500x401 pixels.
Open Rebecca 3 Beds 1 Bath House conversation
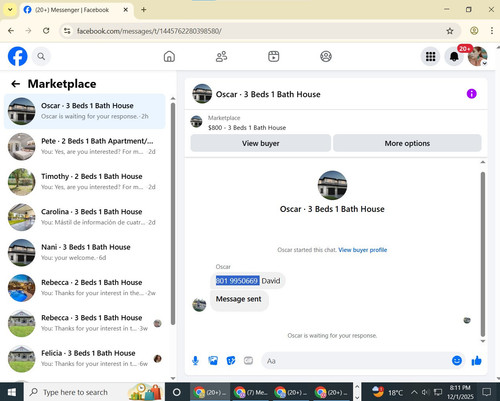point(85,323)
